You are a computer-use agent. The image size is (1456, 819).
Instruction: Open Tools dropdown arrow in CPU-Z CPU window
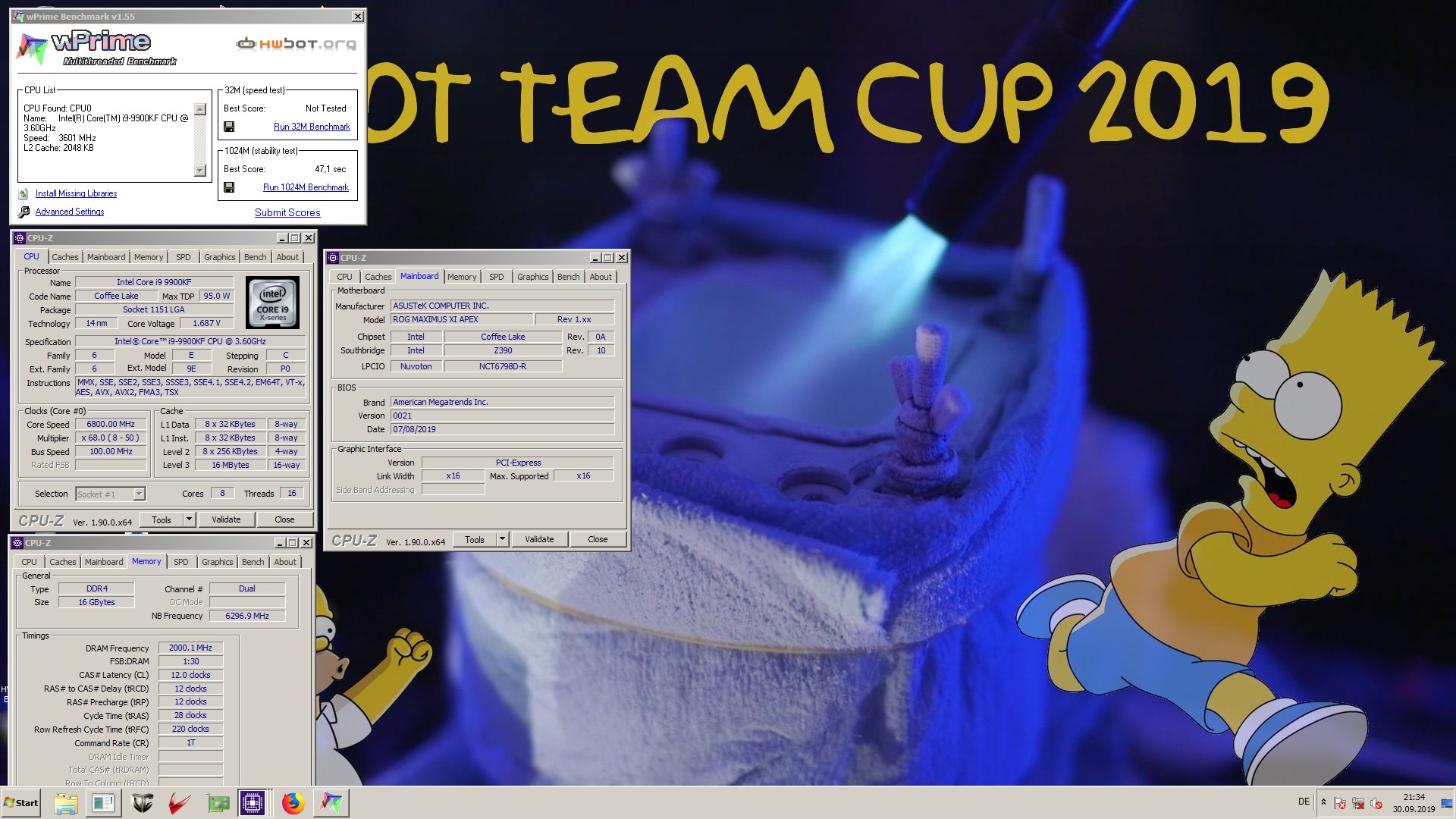pyautogui.click(x=190, y=519)
